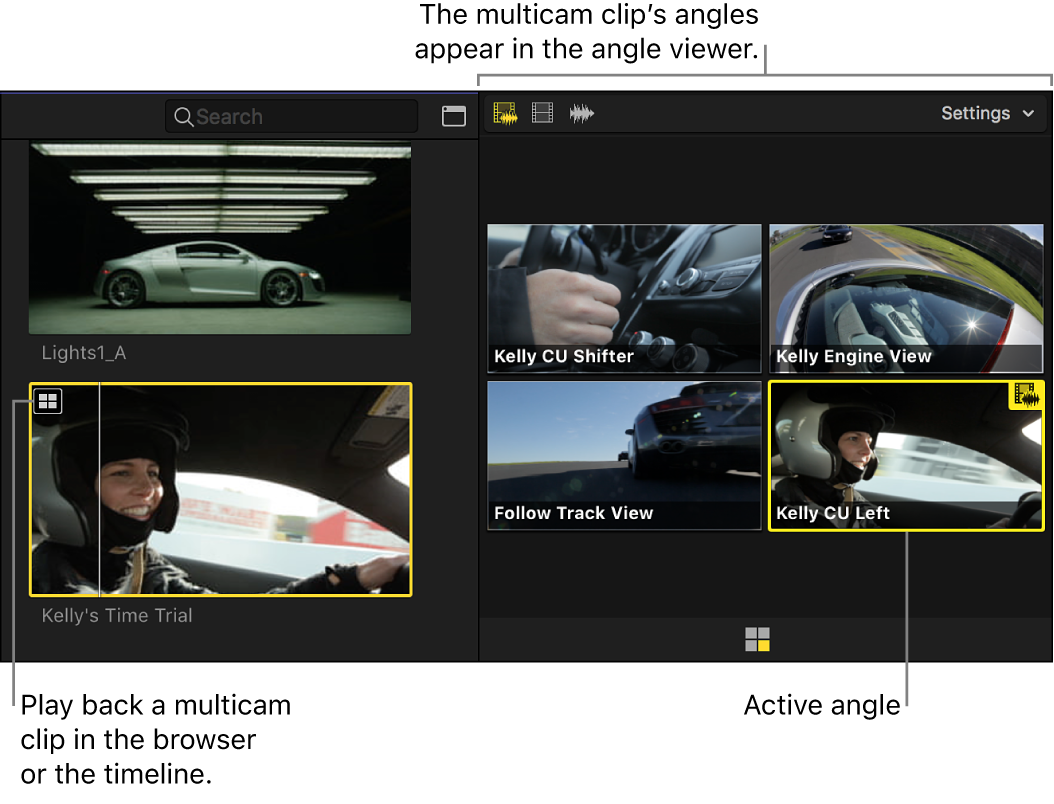Select video-only switching mode

pyautogui.click(x=541, y=113)
